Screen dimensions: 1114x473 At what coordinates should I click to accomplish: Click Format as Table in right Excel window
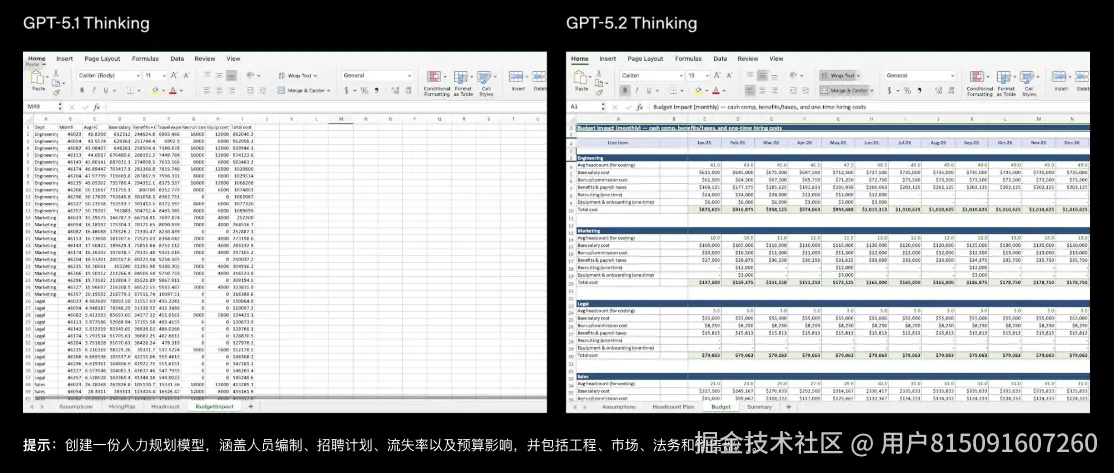tap(1005, 84)
